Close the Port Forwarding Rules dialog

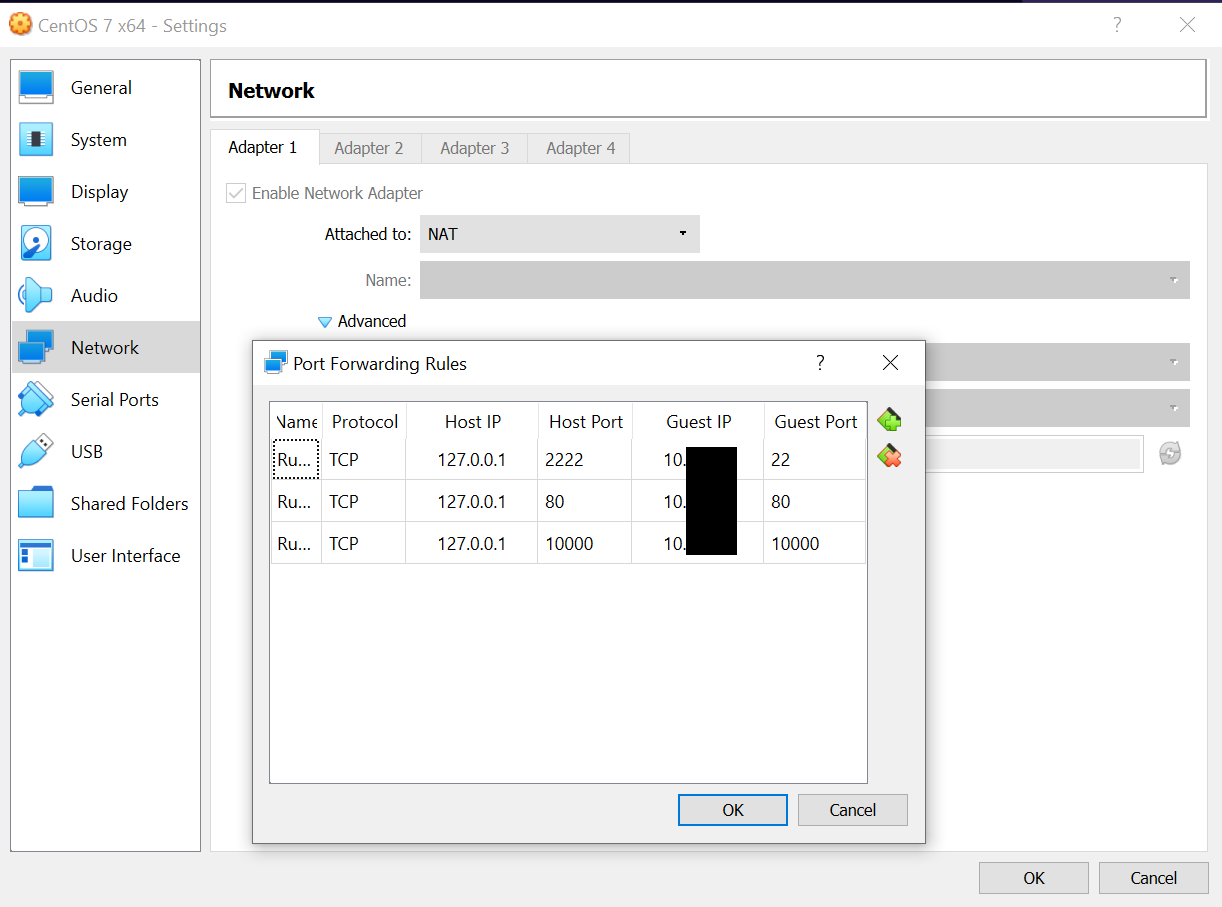890,363
